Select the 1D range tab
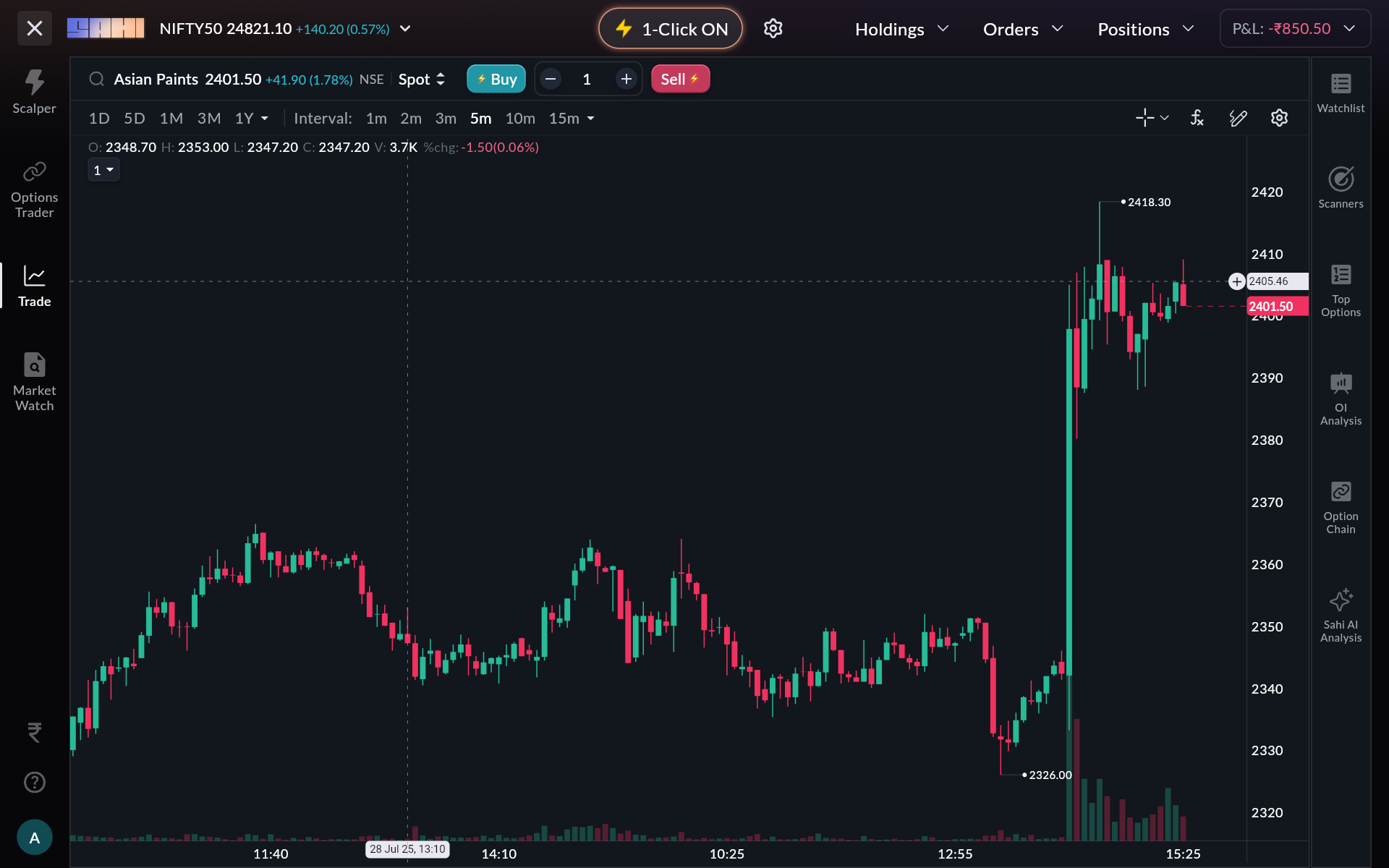1389x868 pixels. [x=99, y=119]
